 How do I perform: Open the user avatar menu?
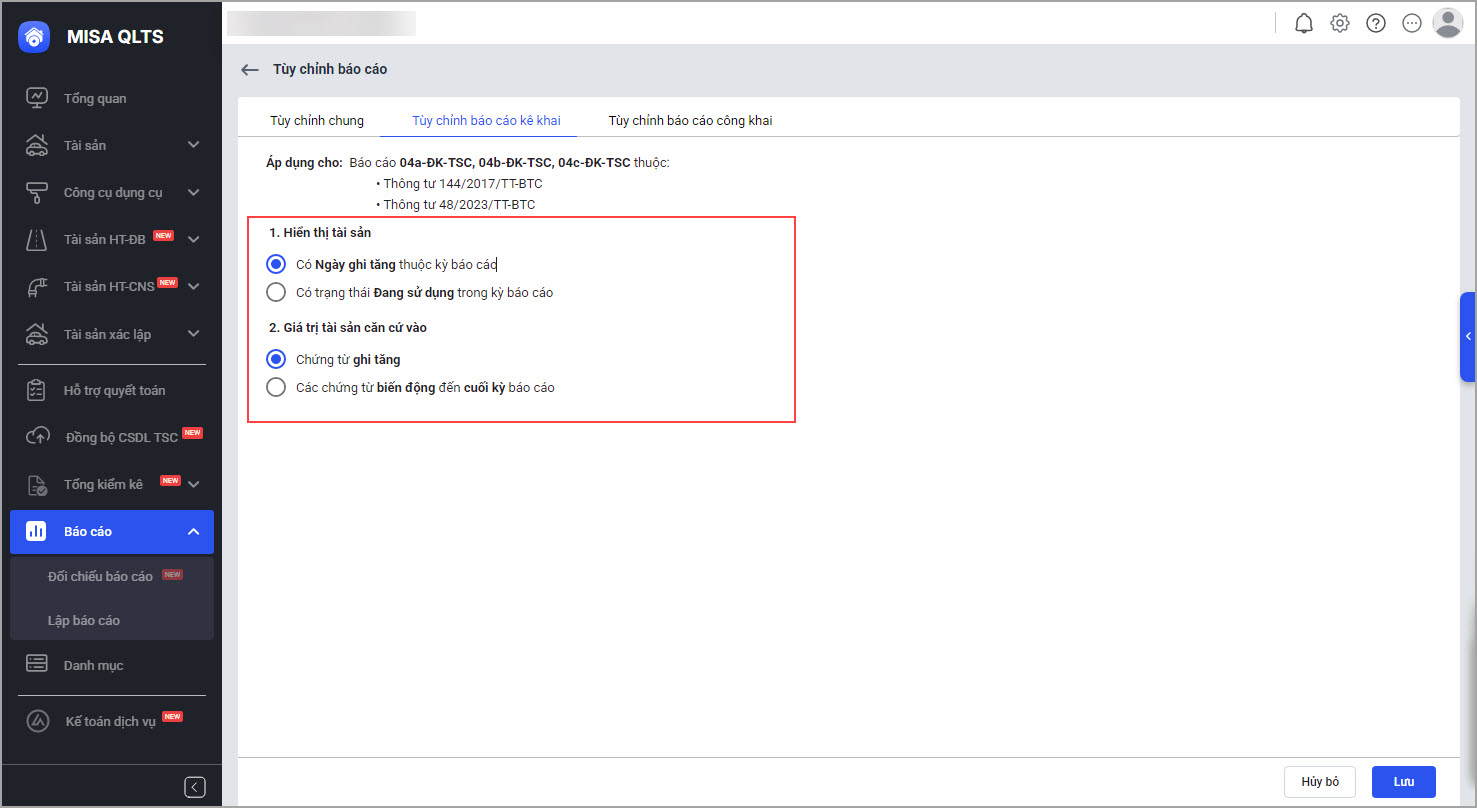1448,23
